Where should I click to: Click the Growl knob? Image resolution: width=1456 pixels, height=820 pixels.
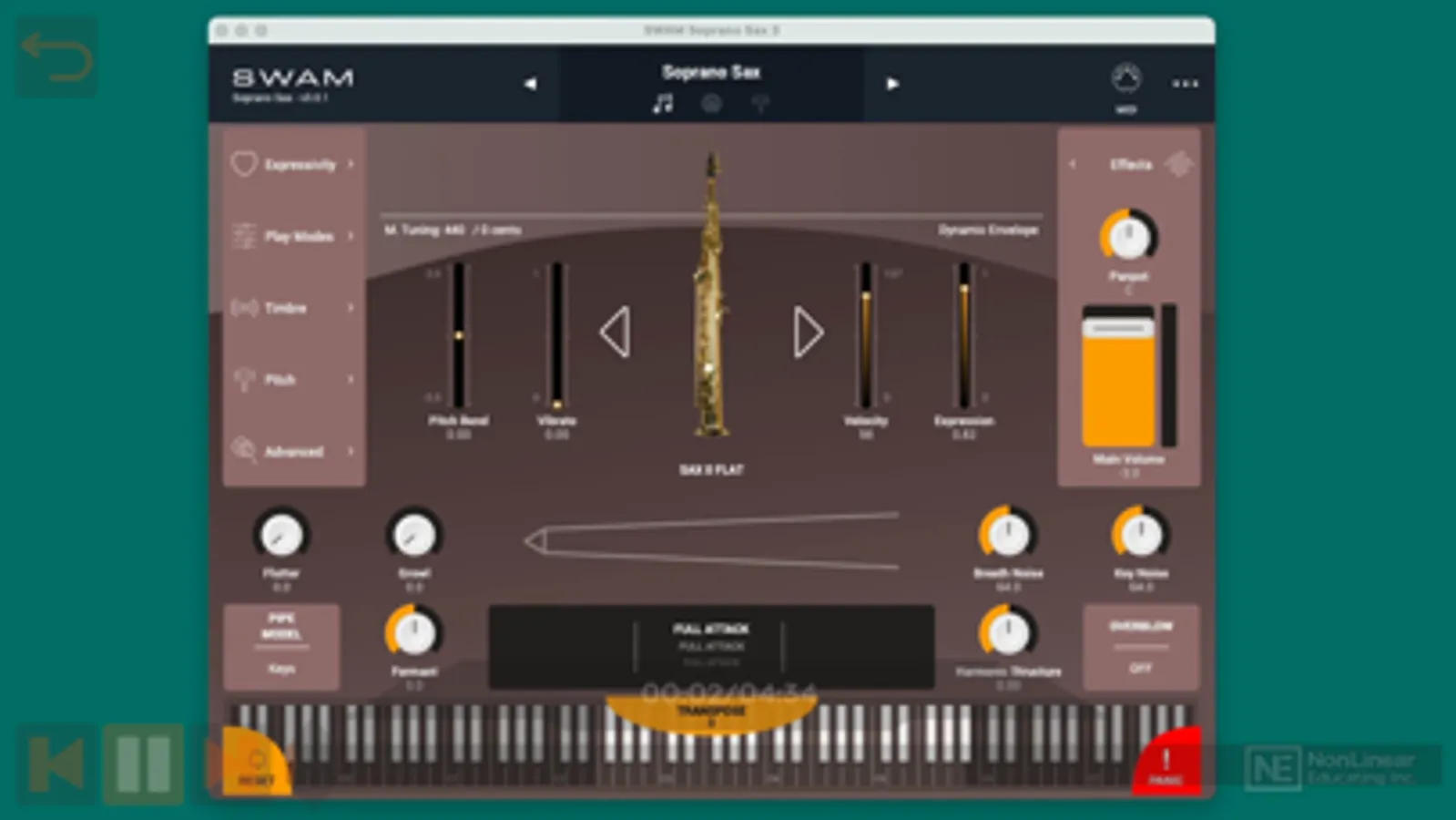(414, 535)
